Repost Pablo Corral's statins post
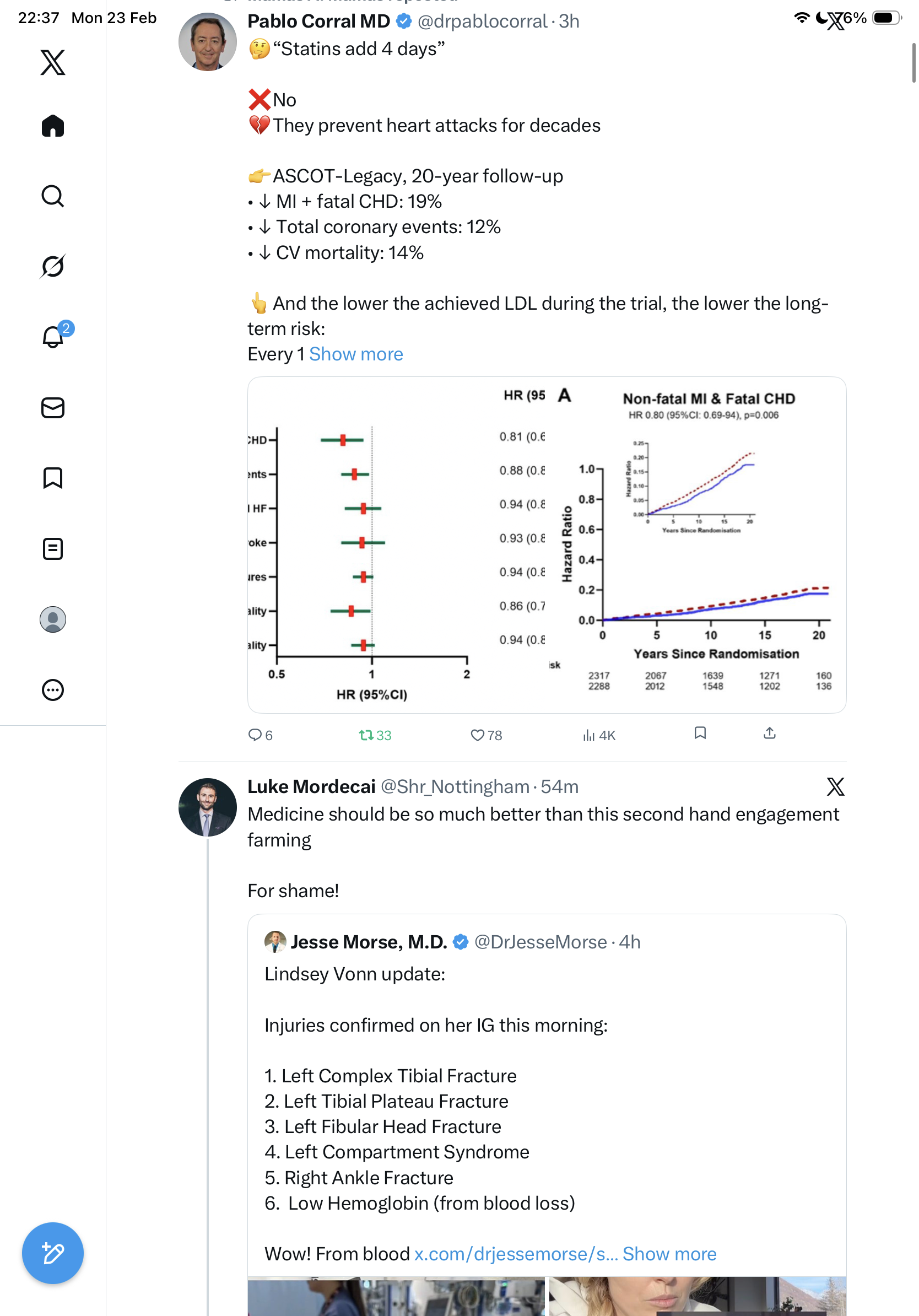Image resolution: width=919 pixels, height=1316 pixels. (x=366, y=735)
